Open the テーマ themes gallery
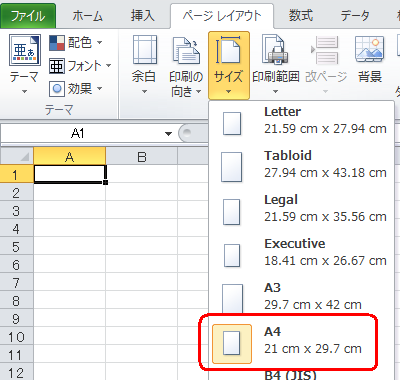Image resolution: width=400 pixels, height=380 pixels. pyautogui.click(x=24, y=64)
